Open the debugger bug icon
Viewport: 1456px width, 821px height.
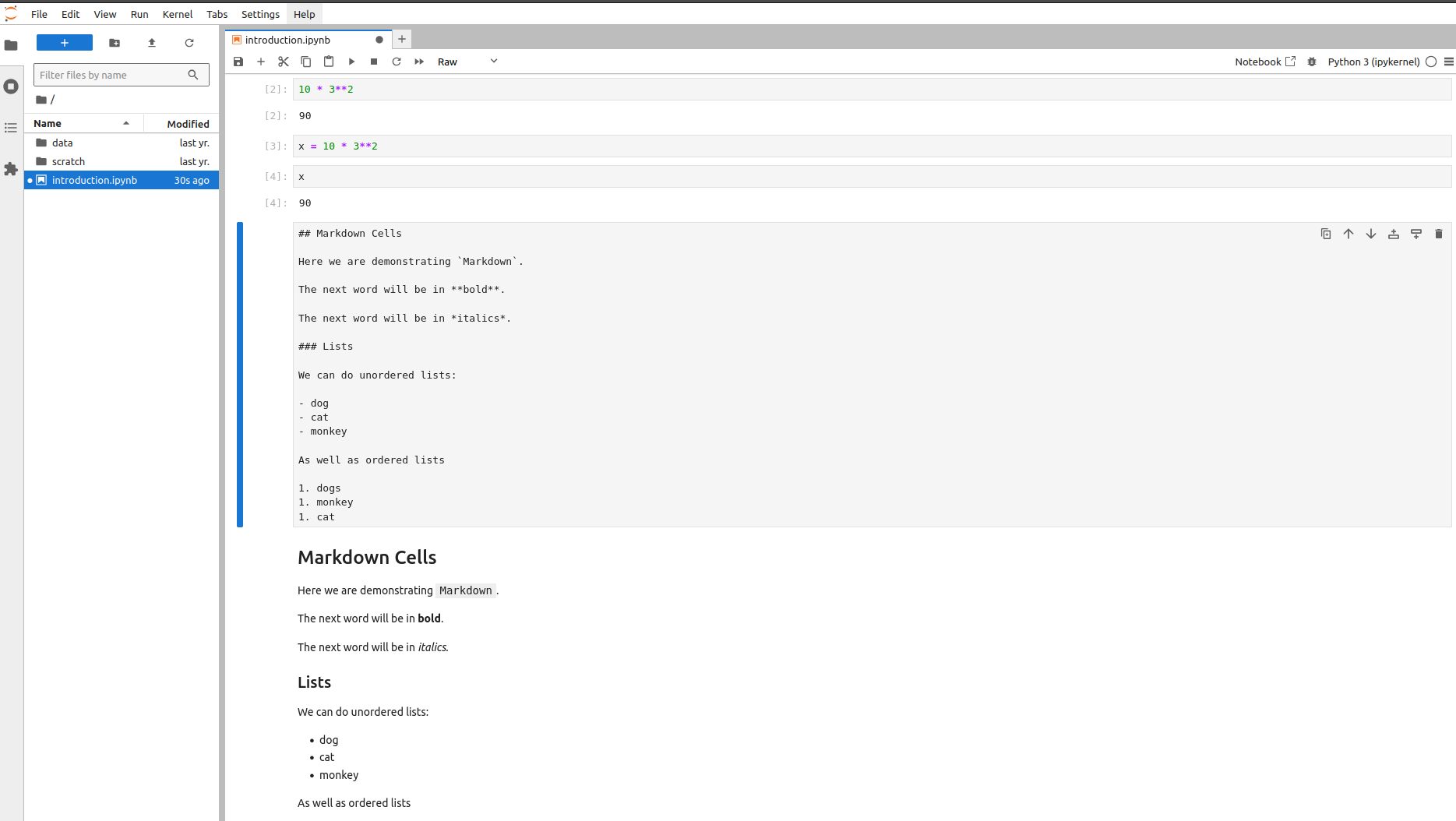tap(1312, 62)
